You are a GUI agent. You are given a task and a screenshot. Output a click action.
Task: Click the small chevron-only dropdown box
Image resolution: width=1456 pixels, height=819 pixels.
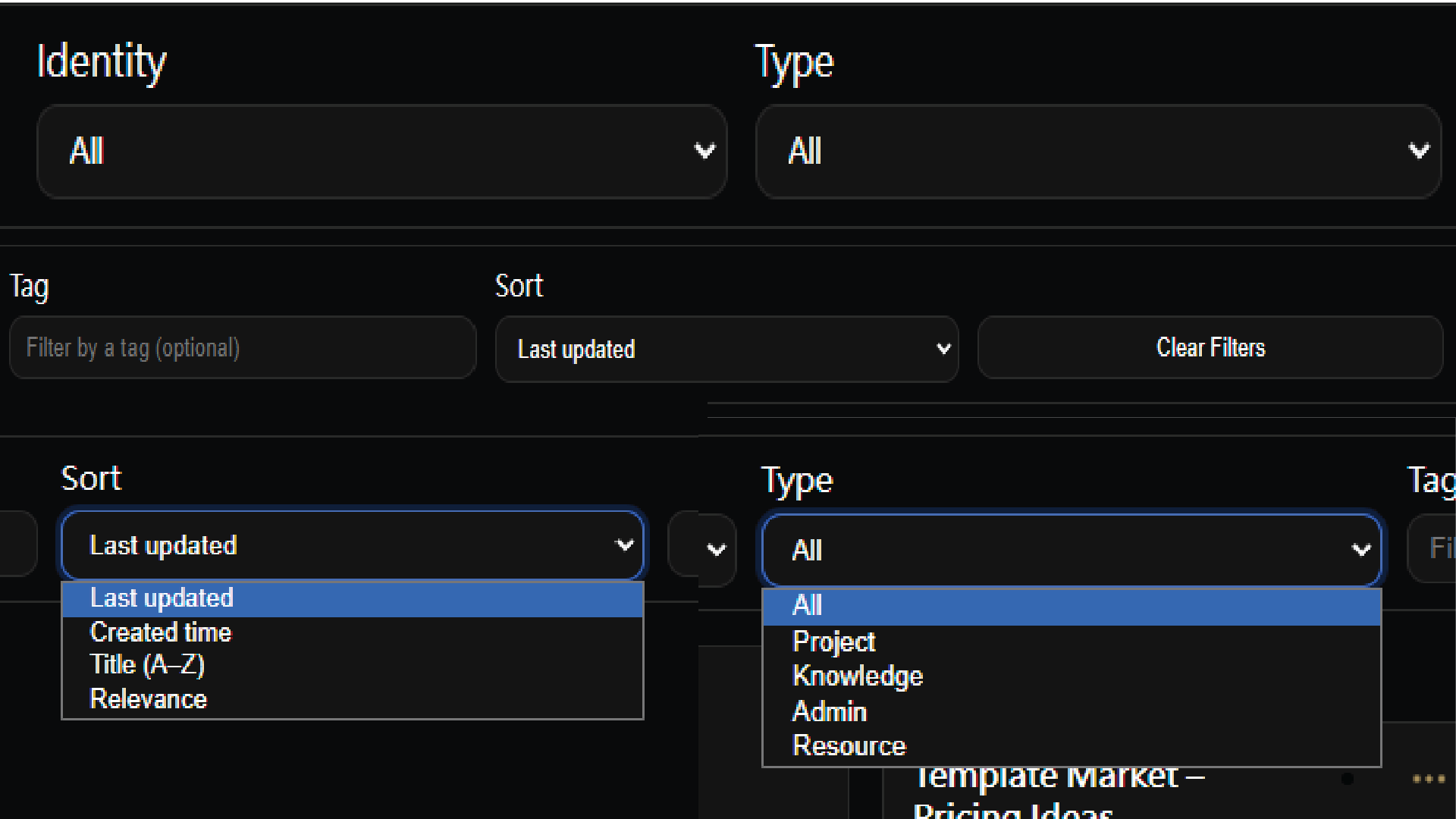pyautogui.click(x=715, y=550)
